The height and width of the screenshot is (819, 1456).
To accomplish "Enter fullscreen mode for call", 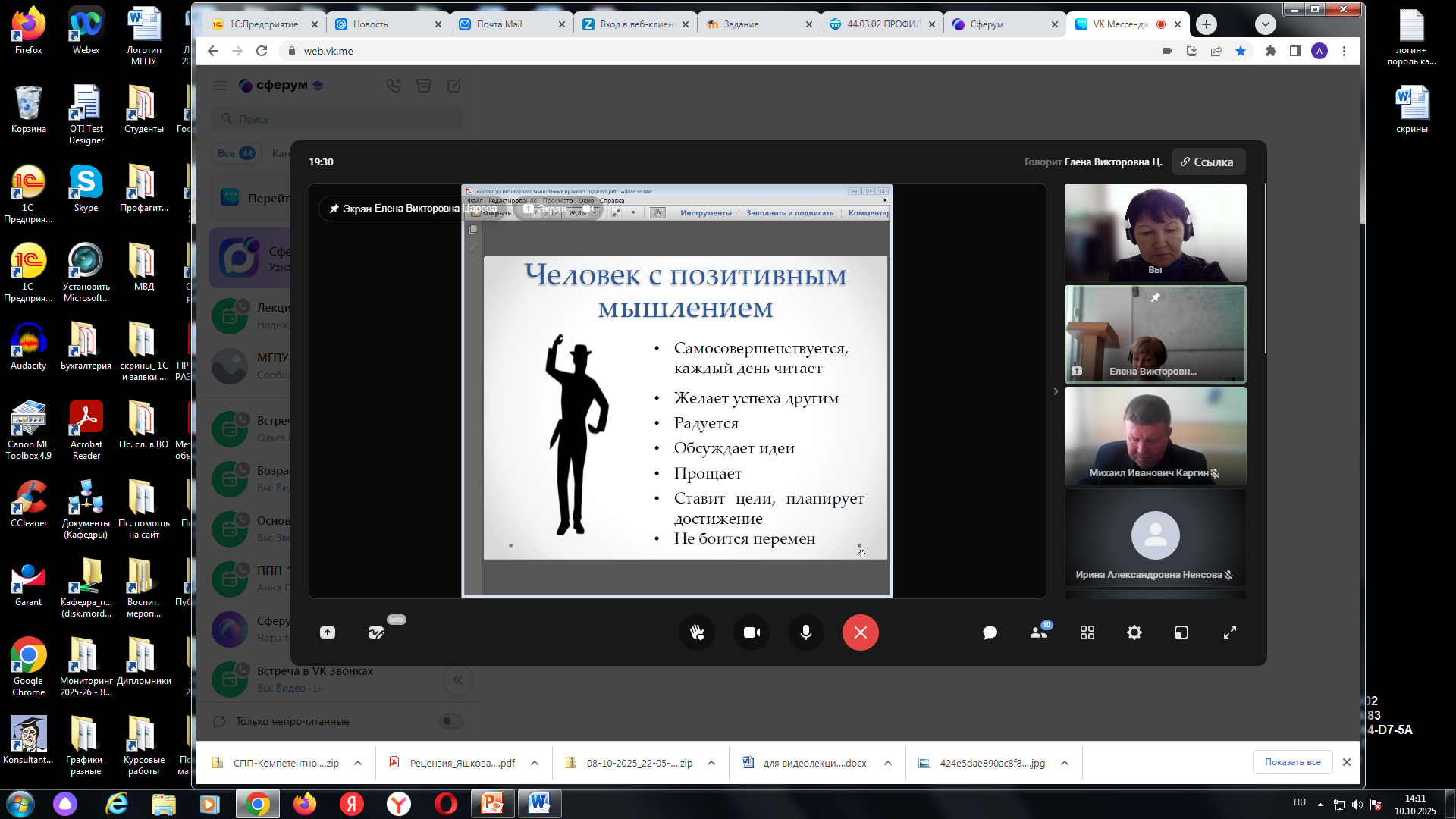I will click(x=1230, y=632).
